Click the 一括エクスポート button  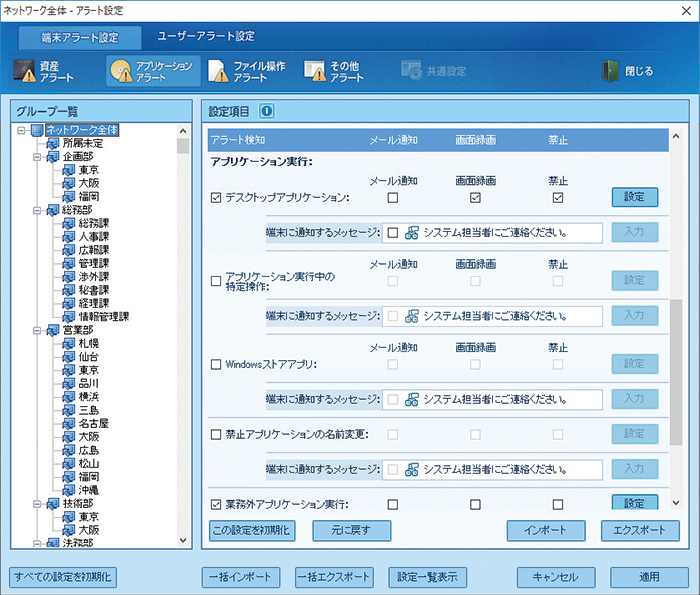(x=334, y=577)
